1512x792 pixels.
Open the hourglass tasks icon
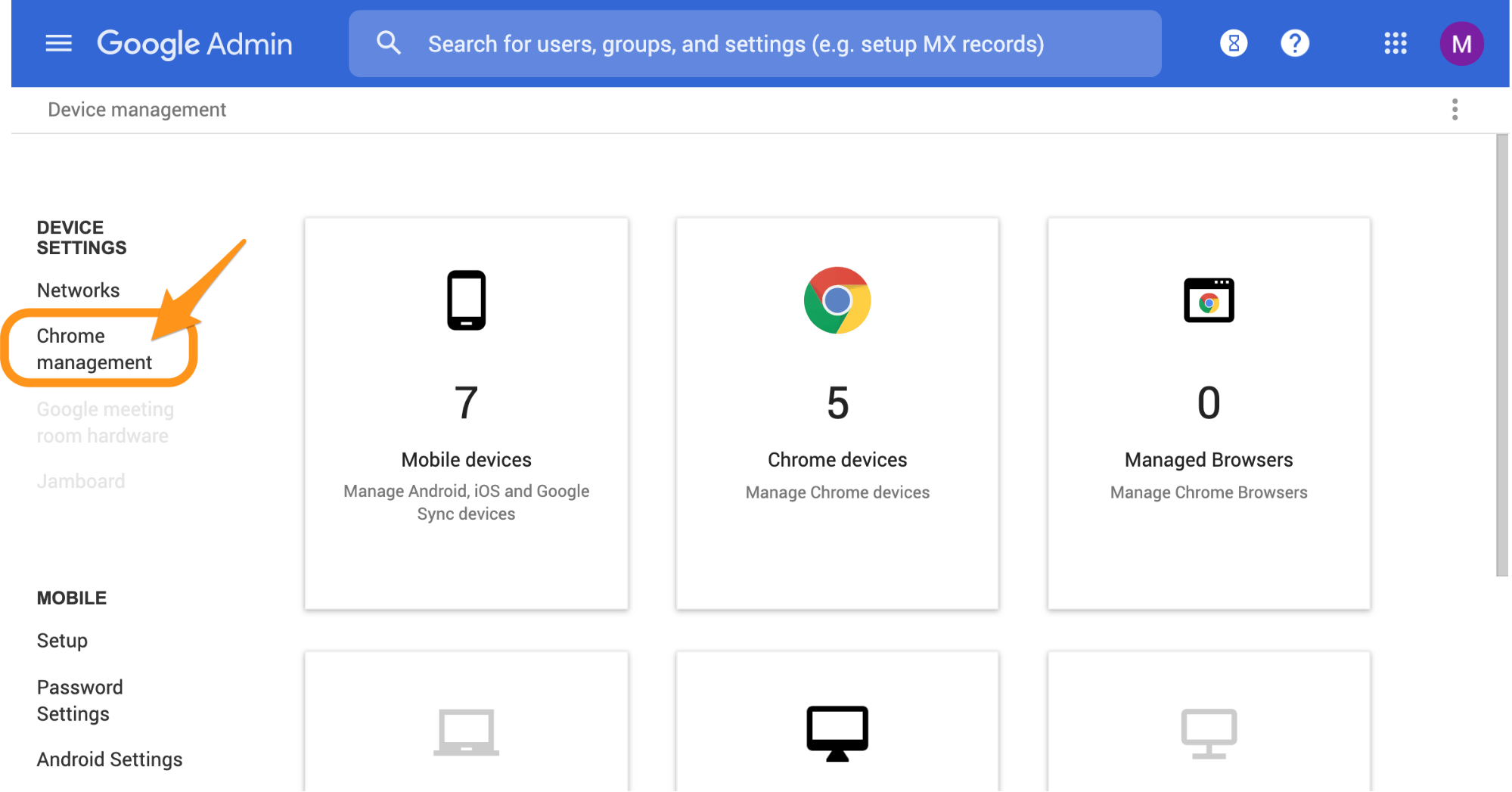point(1234,43)
